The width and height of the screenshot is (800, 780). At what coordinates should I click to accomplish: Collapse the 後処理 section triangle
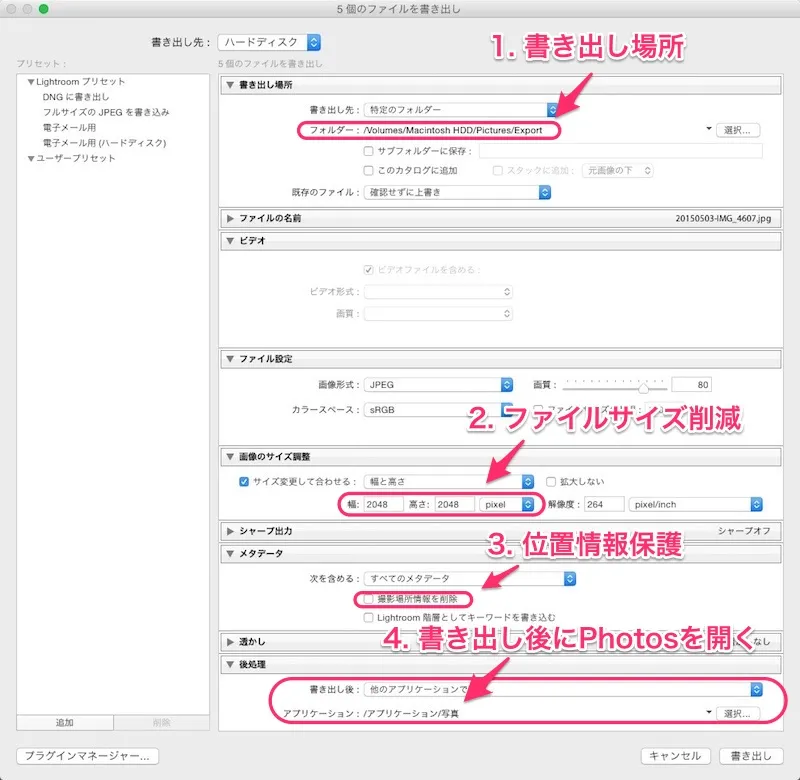coord(230,664)
